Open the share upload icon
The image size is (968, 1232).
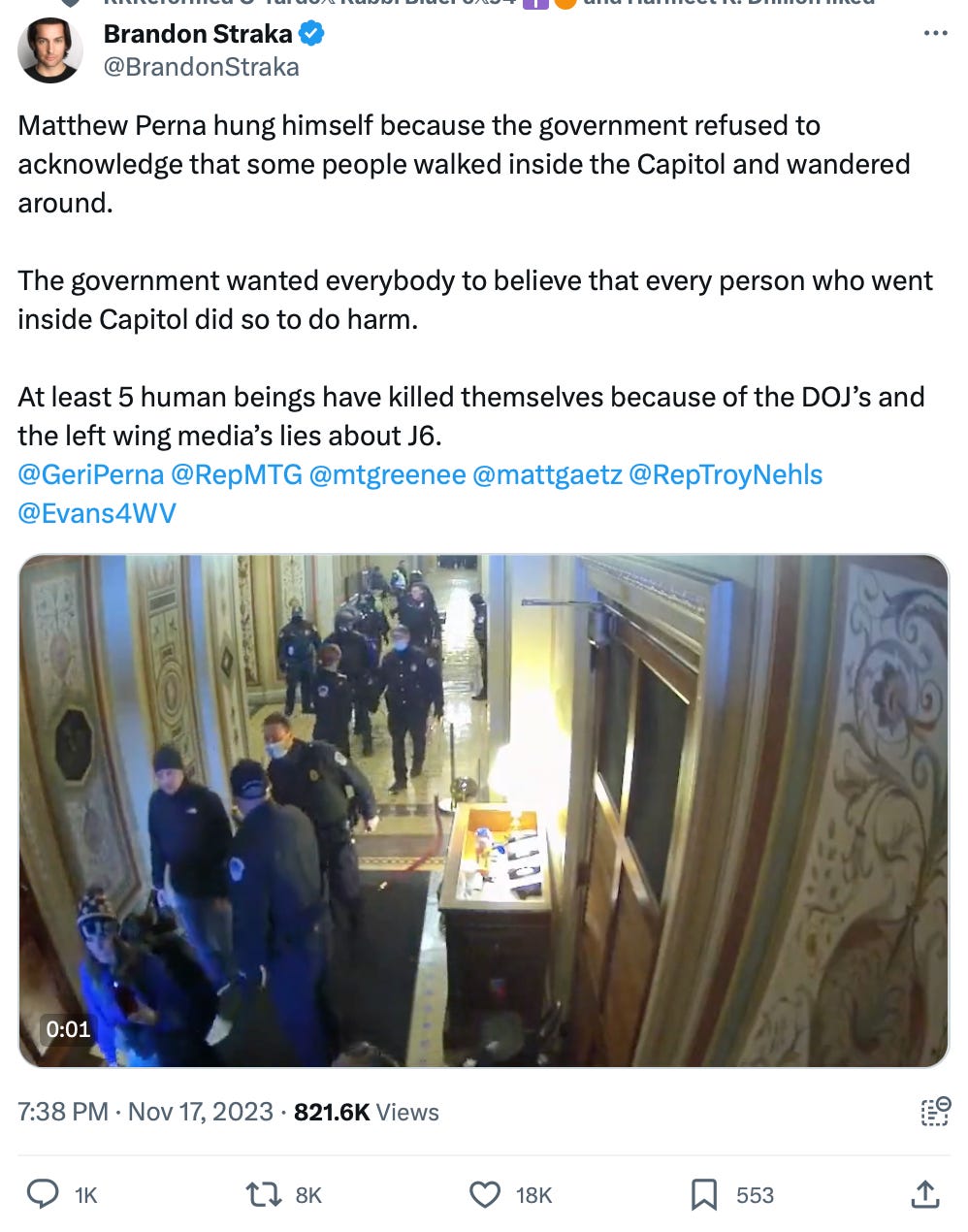point(925,1194)
